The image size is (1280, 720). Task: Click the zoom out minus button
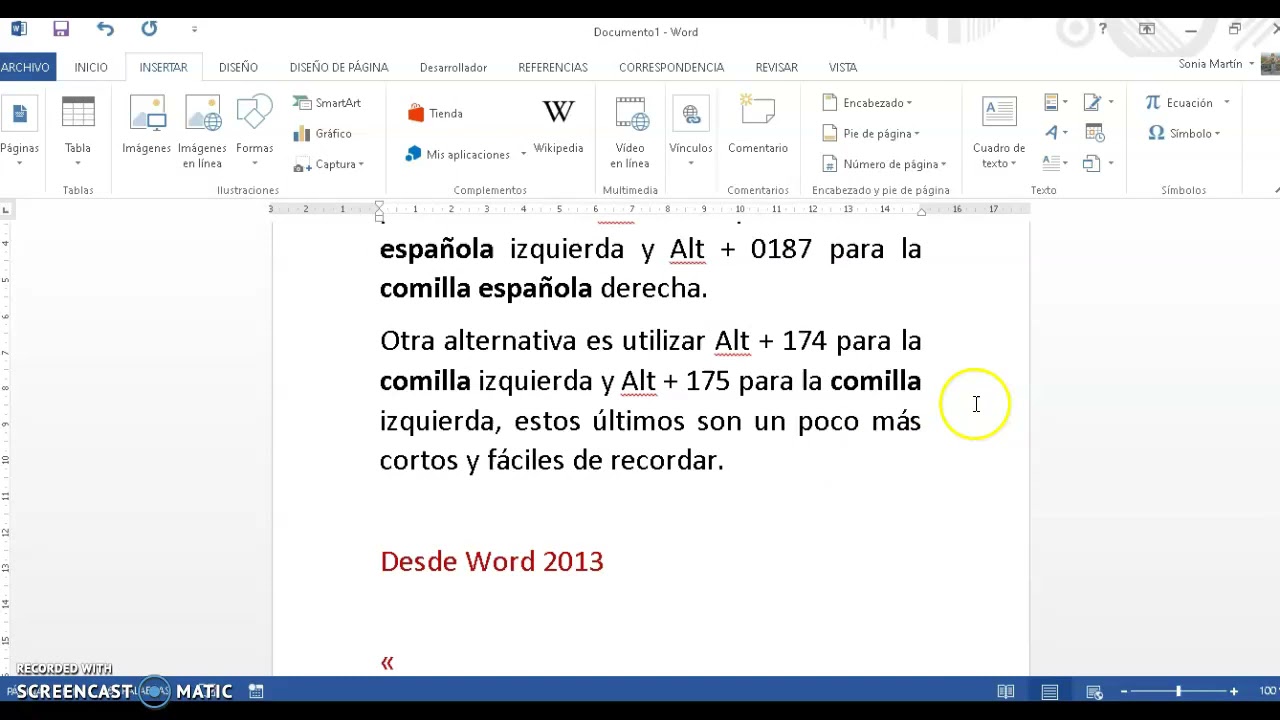1123,691
